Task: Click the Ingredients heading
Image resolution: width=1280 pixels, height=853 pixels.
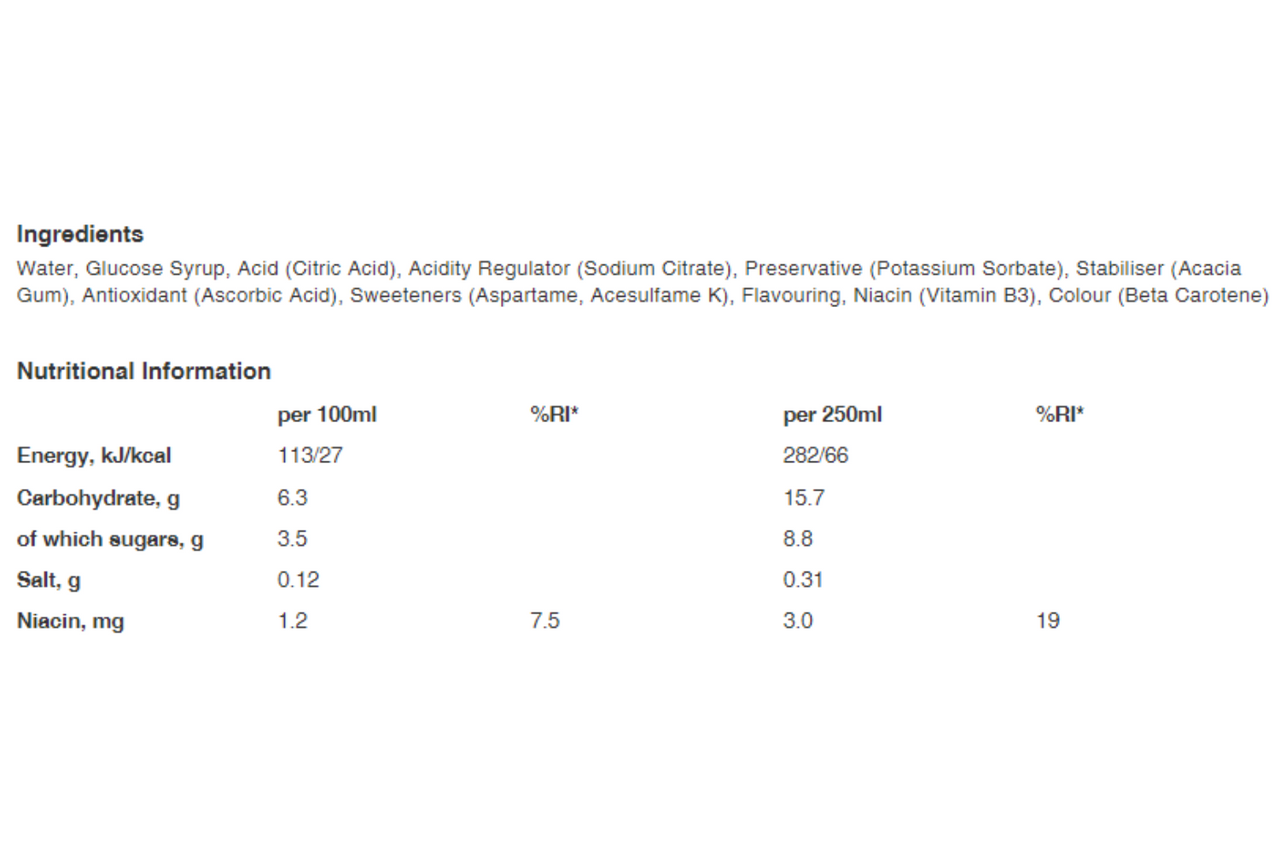Action: tap(80, 235)
